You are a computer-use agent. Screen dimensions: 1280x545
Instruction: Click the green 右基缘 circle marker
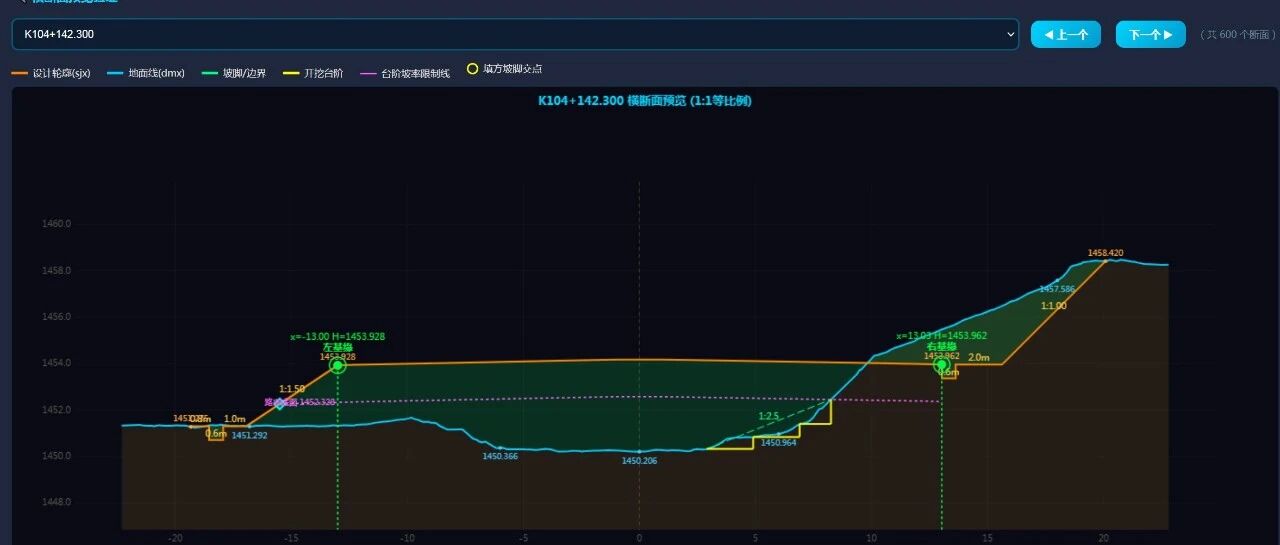[x=941, y=365]
